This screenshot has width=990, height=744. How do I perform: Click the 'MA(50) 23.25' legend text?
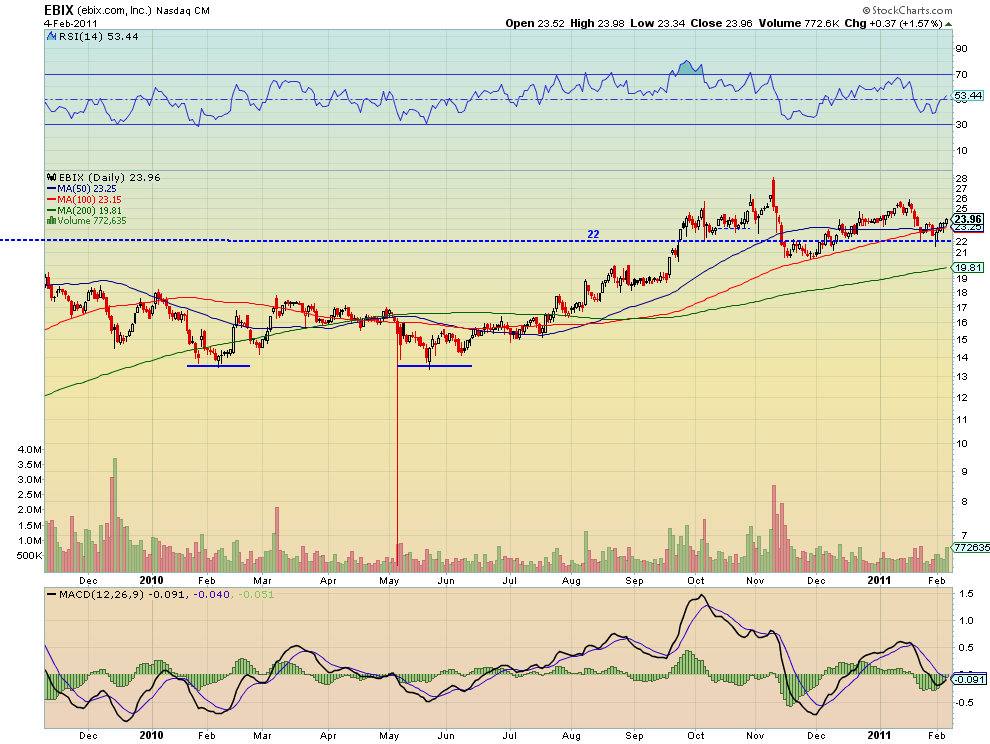[87, 189]
